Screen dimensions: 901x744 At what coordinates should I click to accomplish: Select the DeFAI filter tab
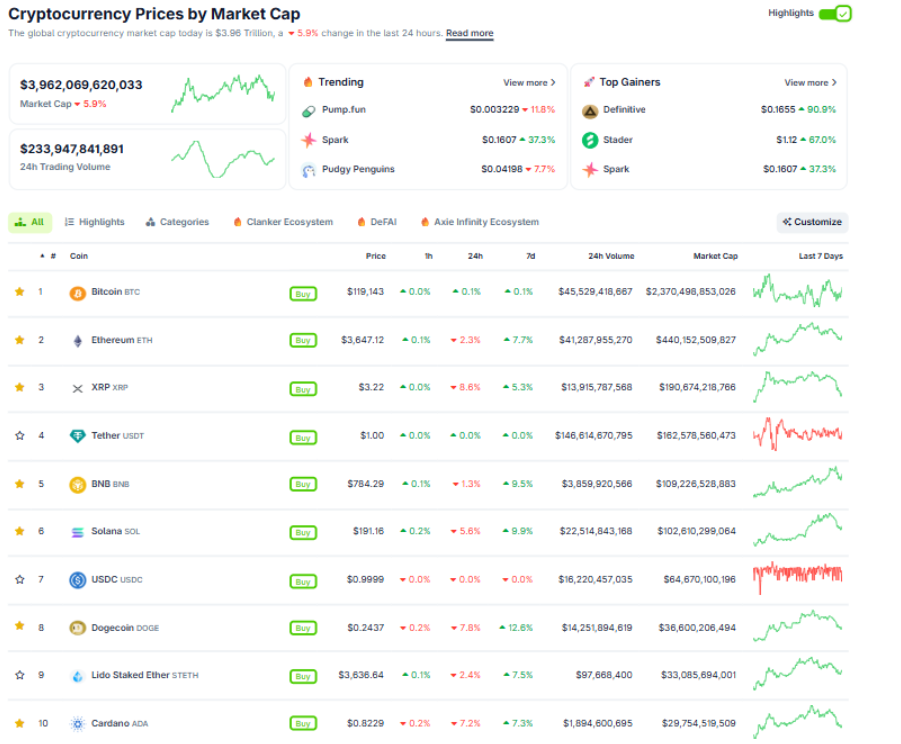click(377, 222)
